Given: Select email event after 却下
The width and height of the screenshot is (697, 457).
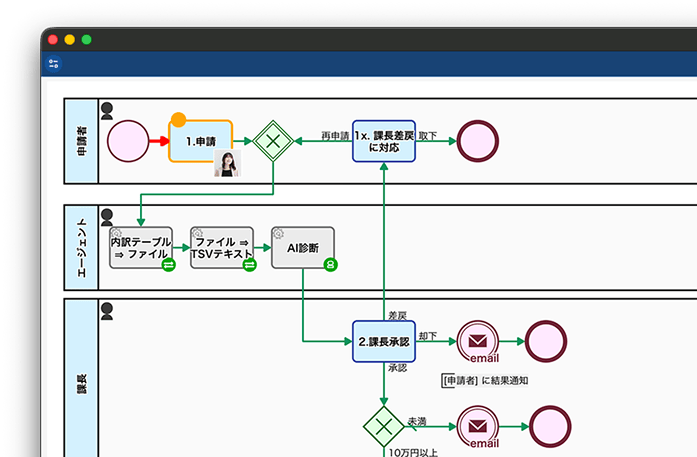Looking at the screenshot, I should click(x=478, y=341).
